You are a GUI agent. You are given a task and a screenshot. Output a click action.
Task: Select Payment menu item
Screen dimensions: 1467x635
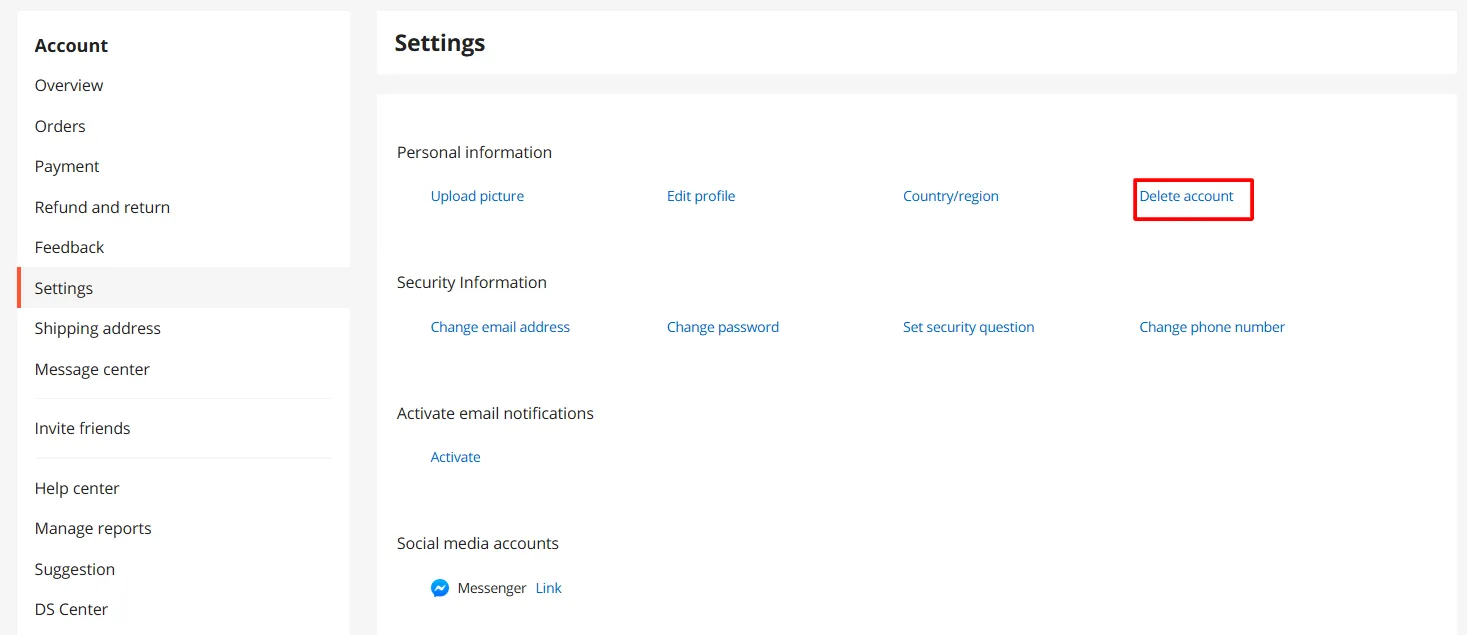(x=67, y=167)
